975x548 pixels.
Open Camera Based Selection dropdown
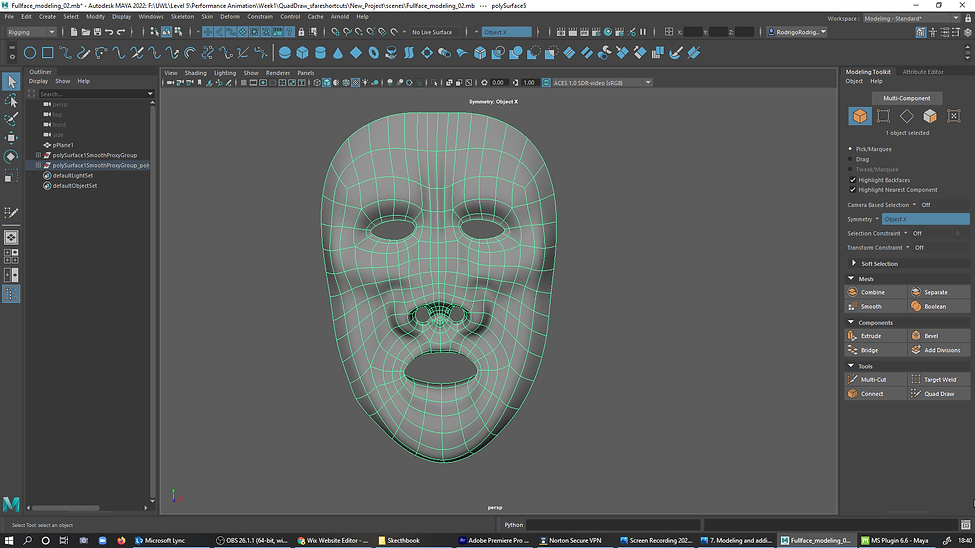coord(914,205)
